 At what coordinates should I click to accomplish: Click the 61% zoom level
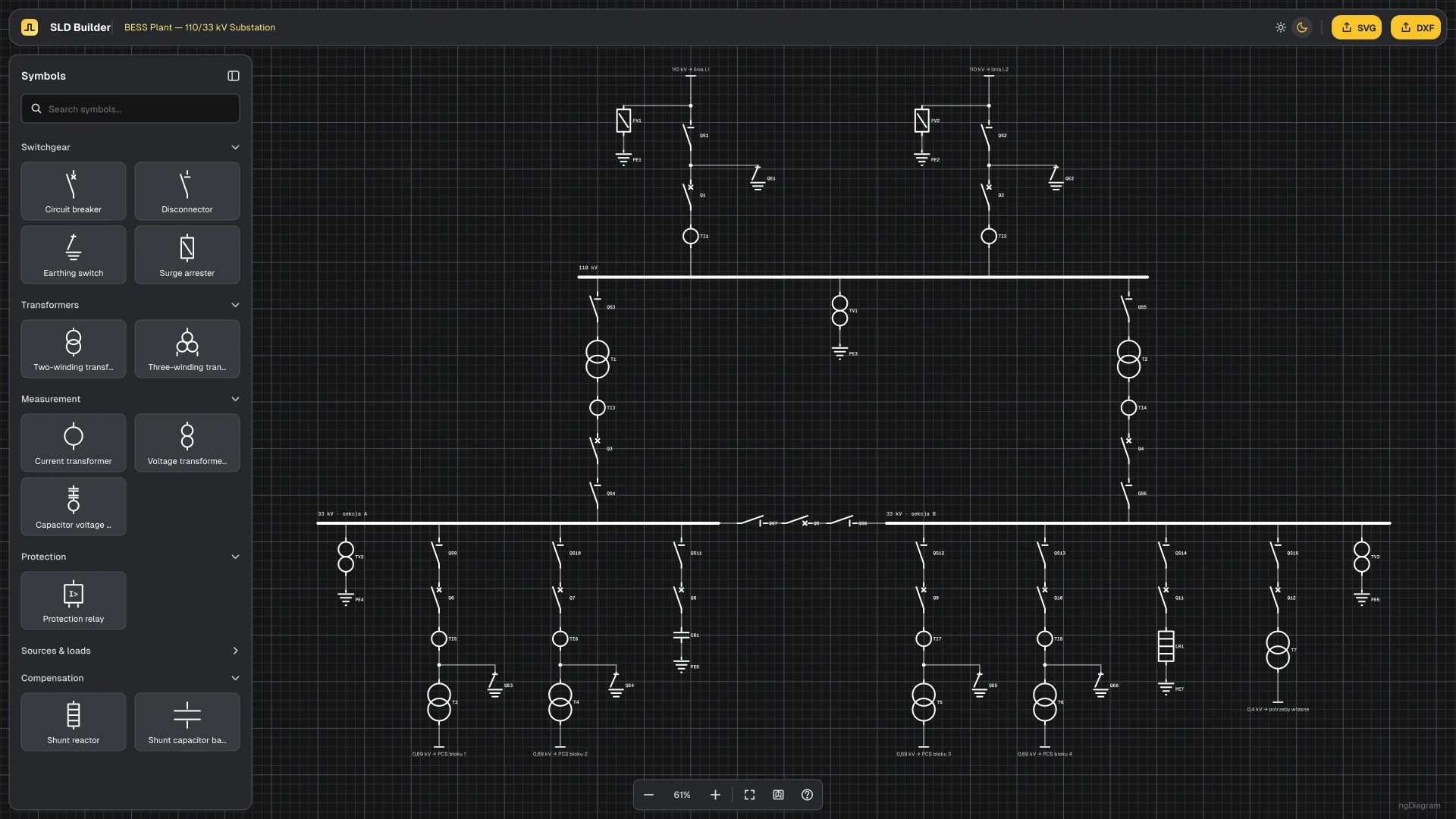pyautogui.click(x=682, y=795)
